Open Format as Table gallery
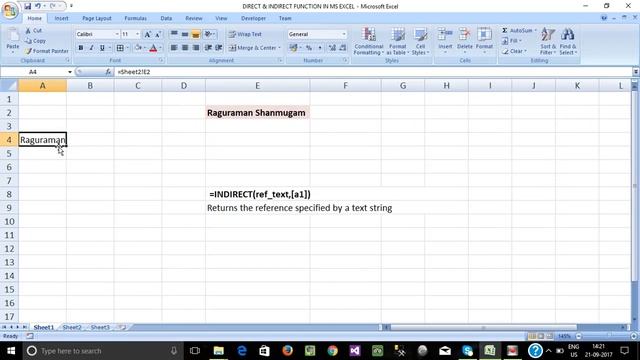 click(397, 41)
